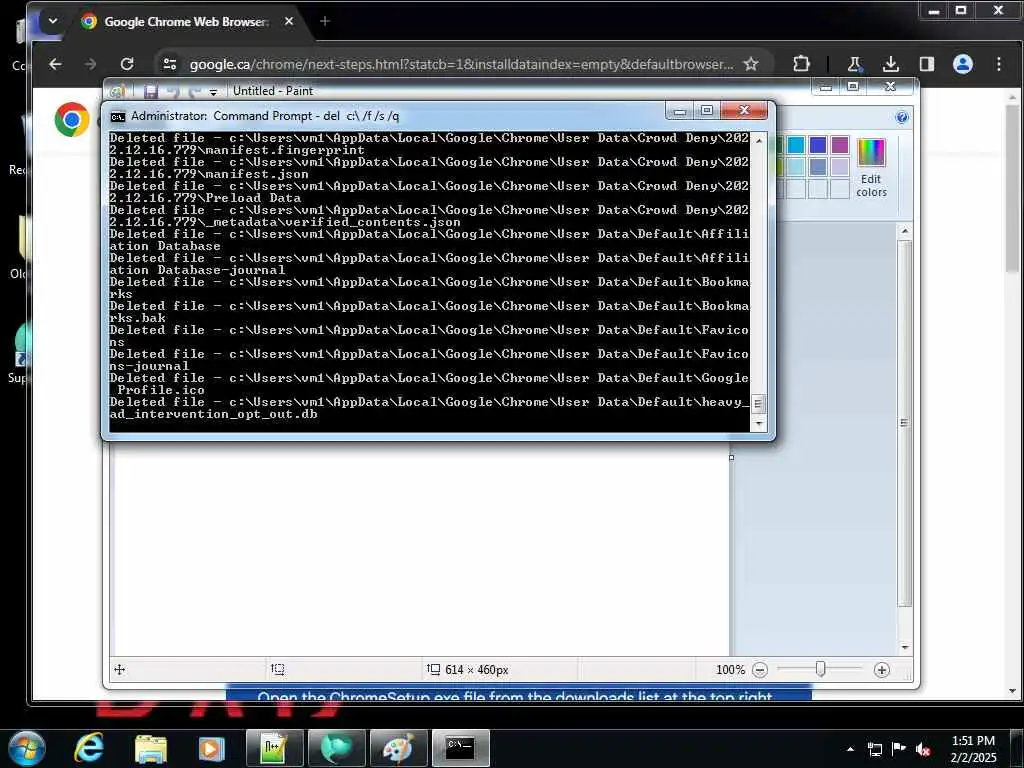The width and height of the screenshot is (1024, 768).
Task: Pick the turquoise color swatch in Paint
Action: tap(795, 145)
